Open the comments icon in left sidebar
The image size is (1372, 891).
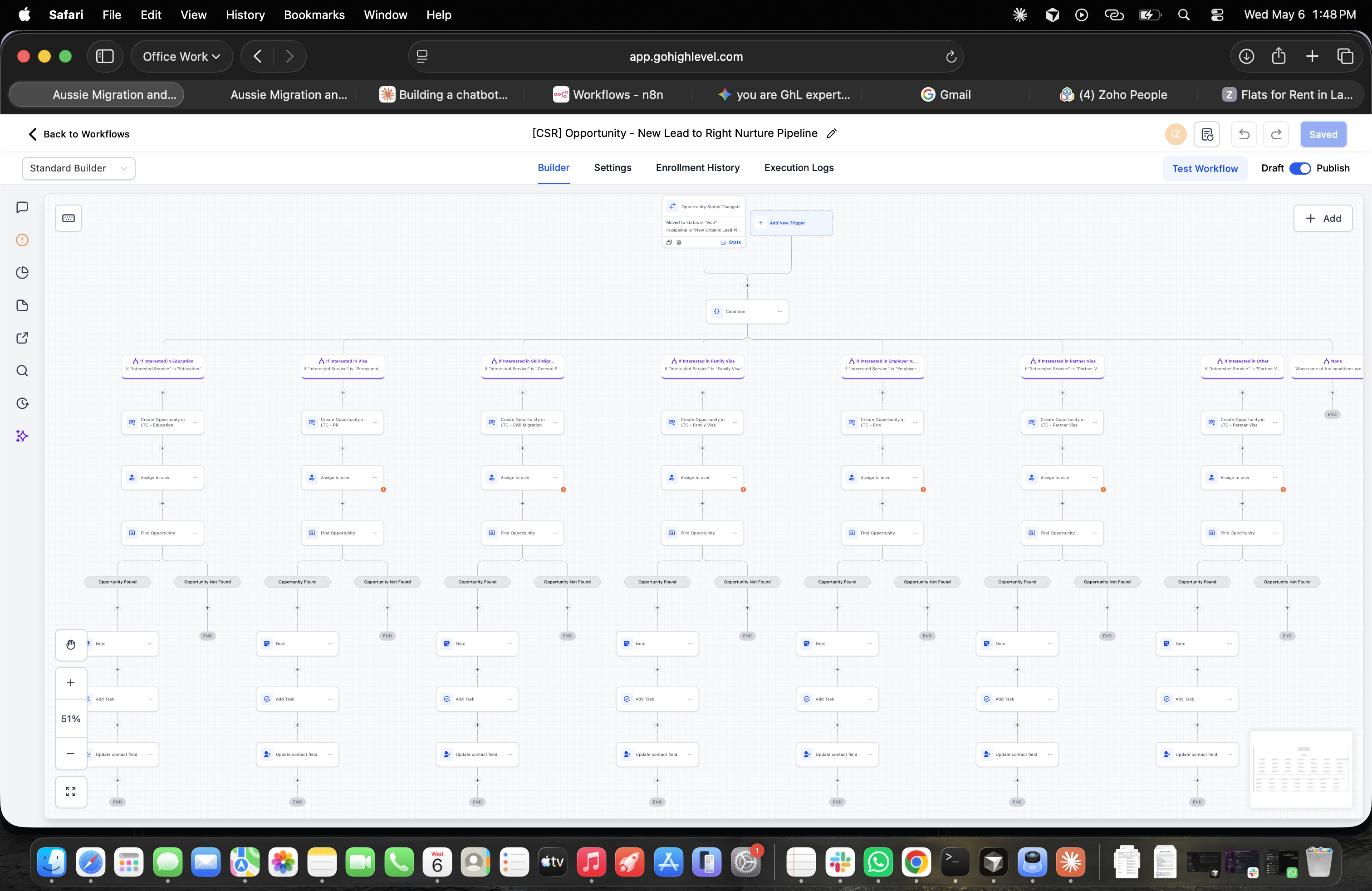click(x=22, y=207)
